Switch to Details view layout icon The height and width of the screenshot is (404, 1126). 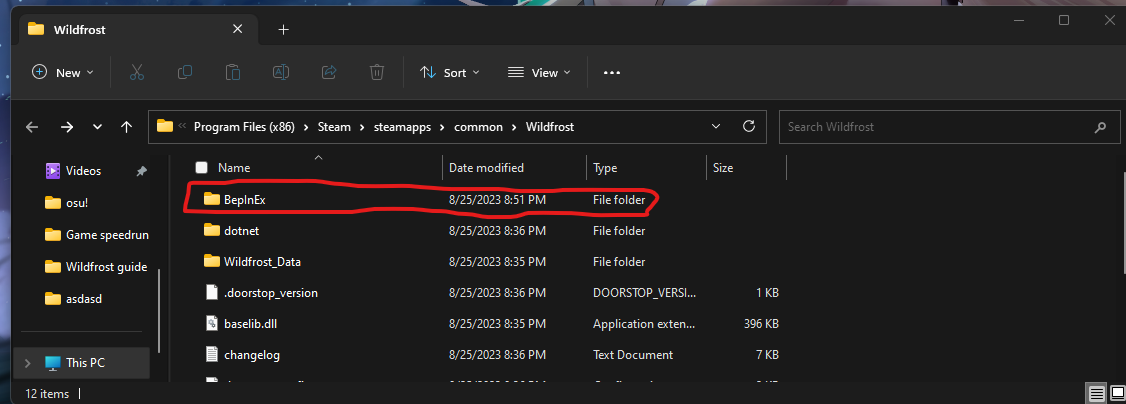pyautogui.click(x=1097, y=393)
